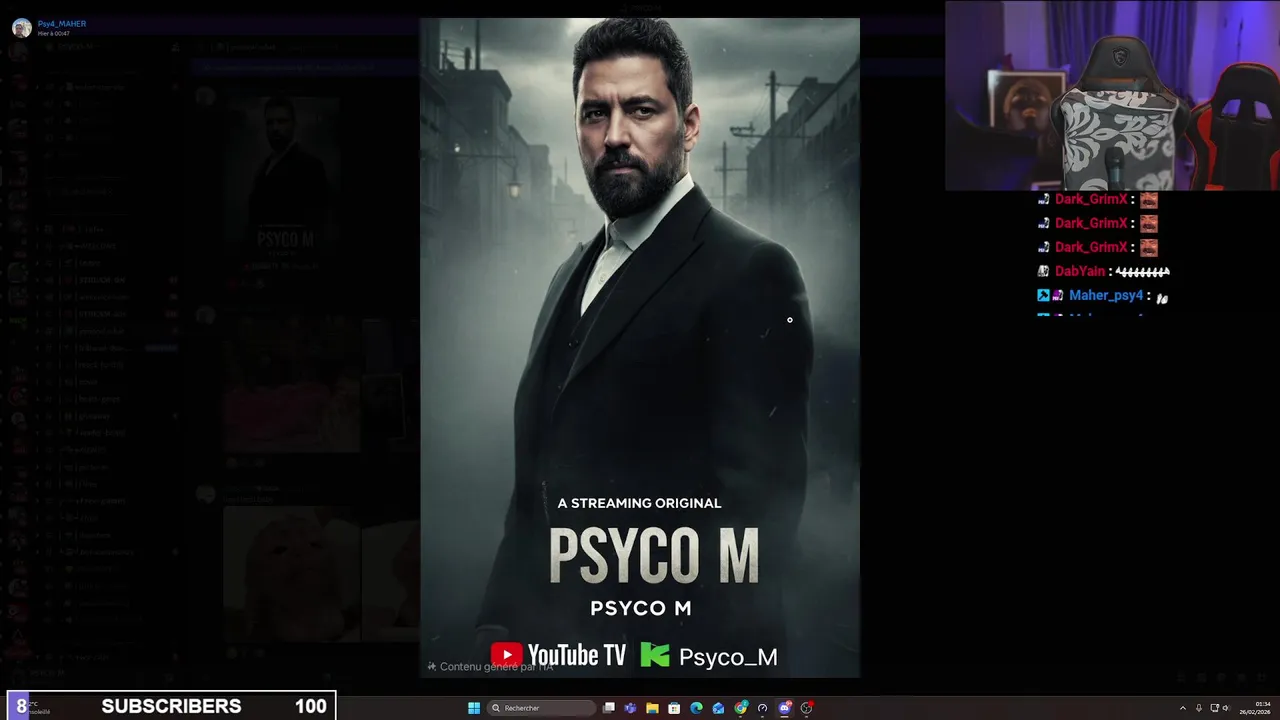Open Task View from the taskbar

click(x=608, y=708)
